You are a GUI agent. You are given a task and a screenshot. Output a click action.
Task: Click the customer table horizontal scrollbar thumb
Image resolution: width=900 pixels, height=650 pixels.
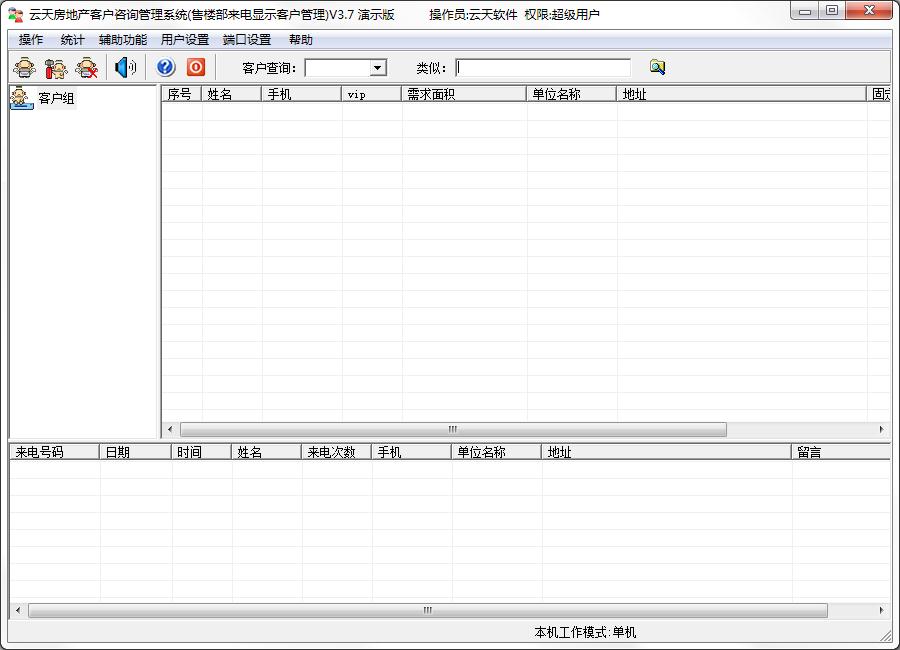(453, 430)
